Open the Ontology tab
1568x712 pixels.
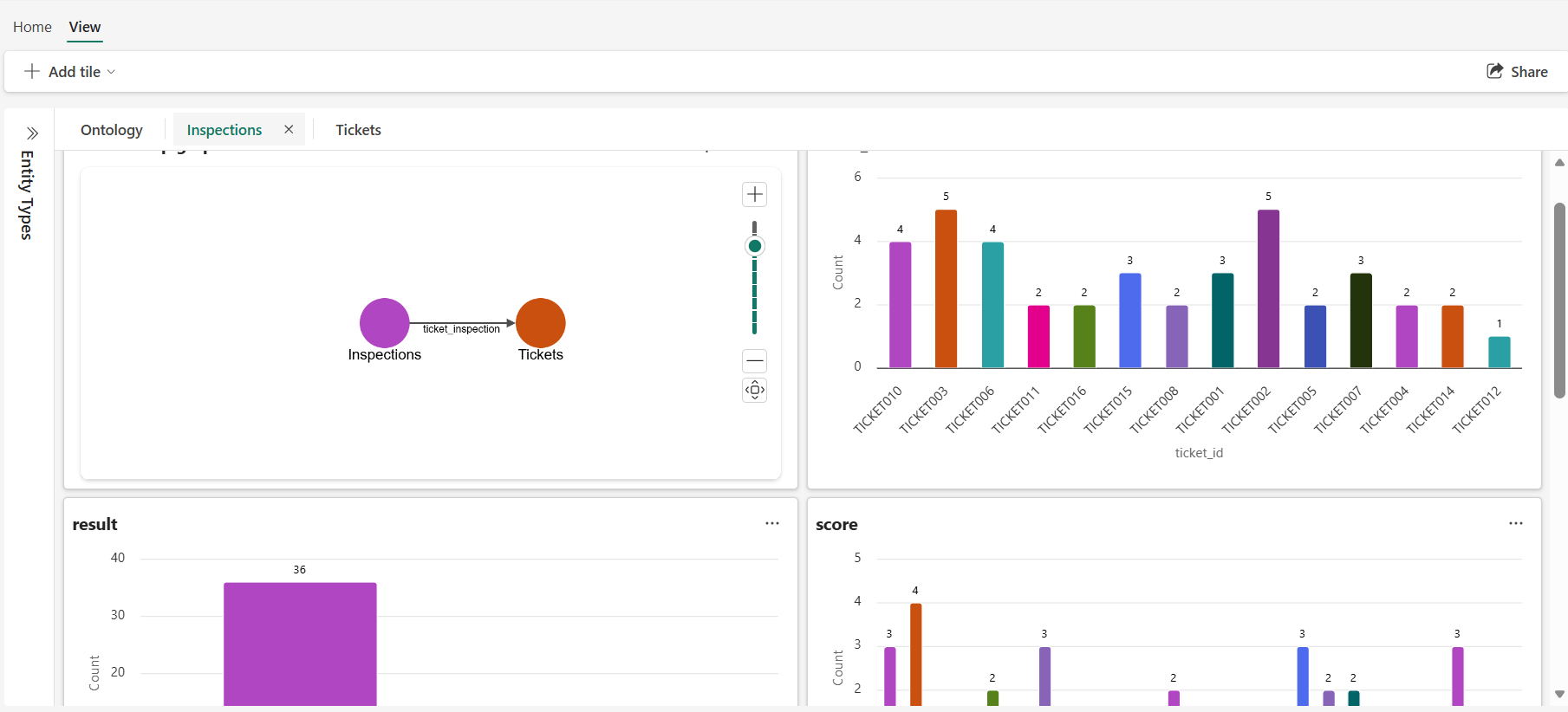pos(112,130)
